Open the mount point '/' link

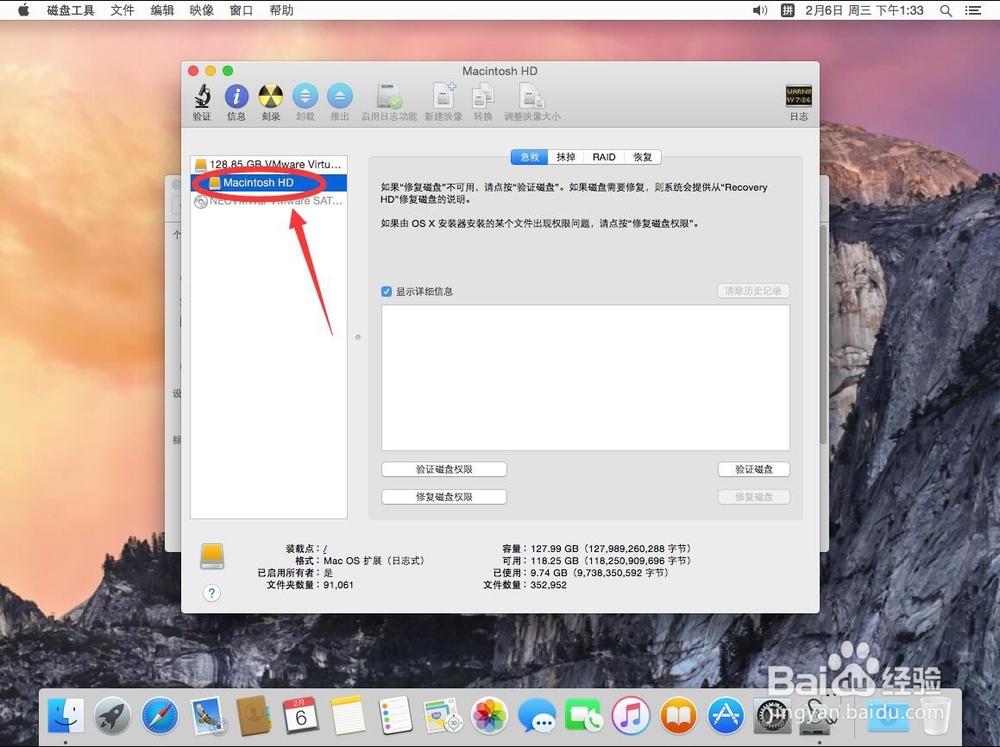[x=325, y=549]
